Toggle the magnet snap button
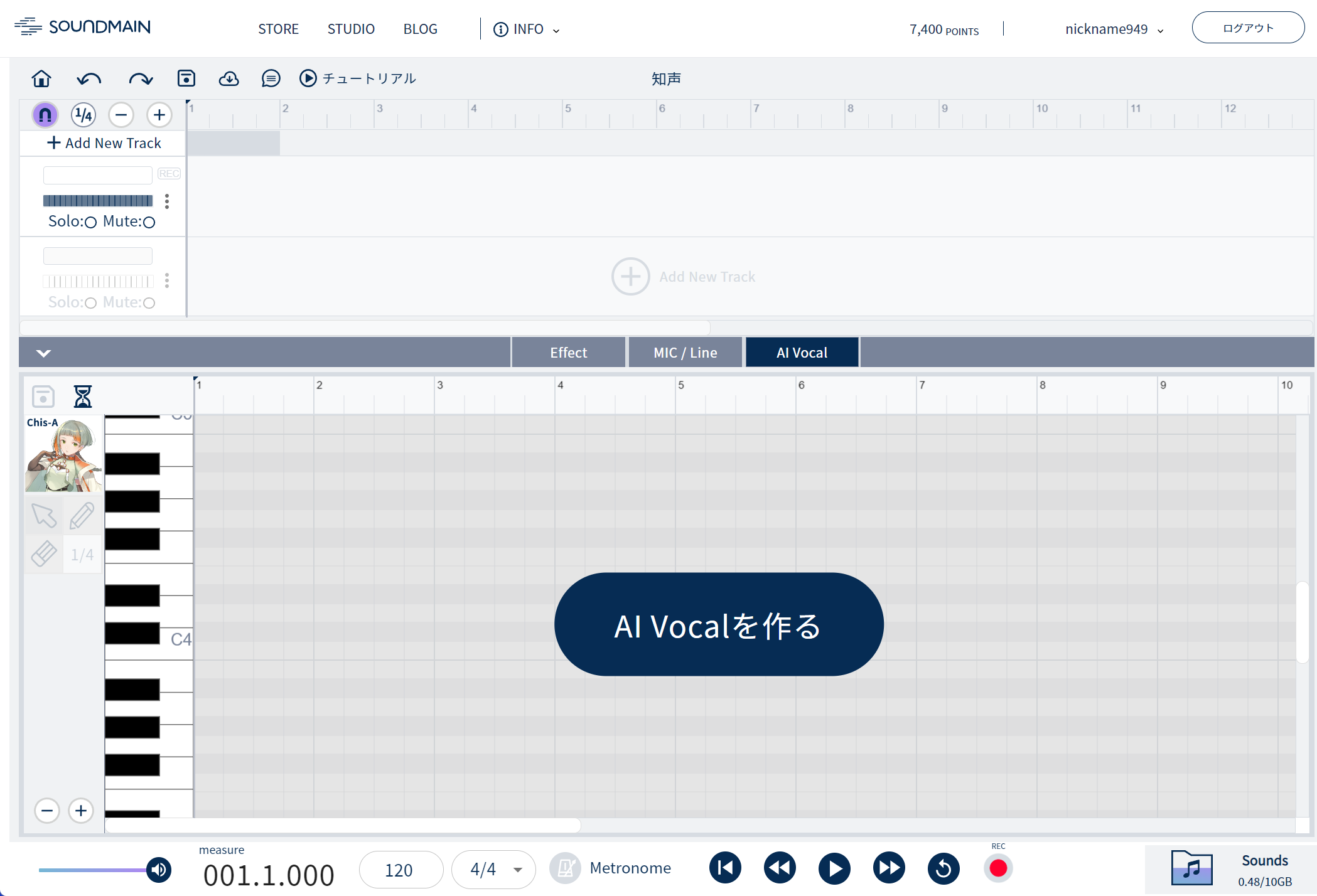1317x896 pixels. pos(45,115)
